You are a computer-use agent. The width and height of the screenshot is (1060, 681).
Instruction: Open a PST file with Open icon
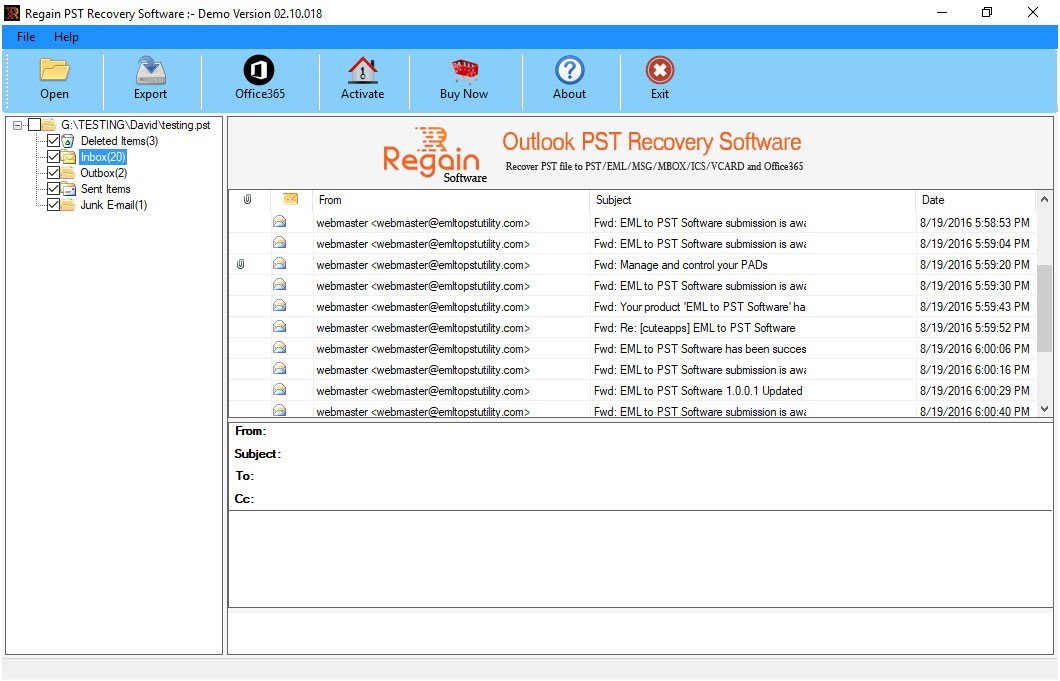tap(54, 70)
